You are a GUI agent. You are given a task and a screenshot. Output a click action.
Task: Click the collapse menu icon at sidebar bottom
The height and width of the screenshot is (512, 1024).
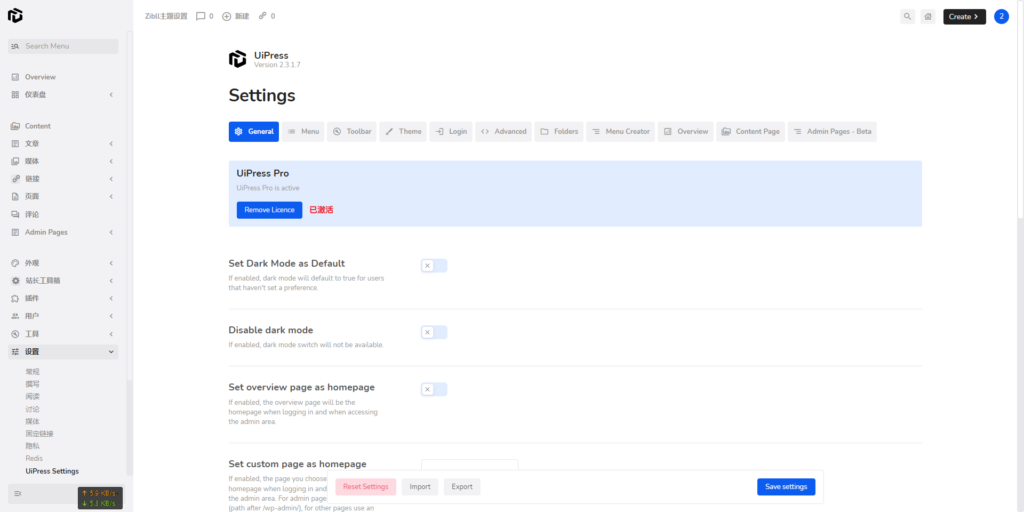pyautogui.click(x=18, y=493)
